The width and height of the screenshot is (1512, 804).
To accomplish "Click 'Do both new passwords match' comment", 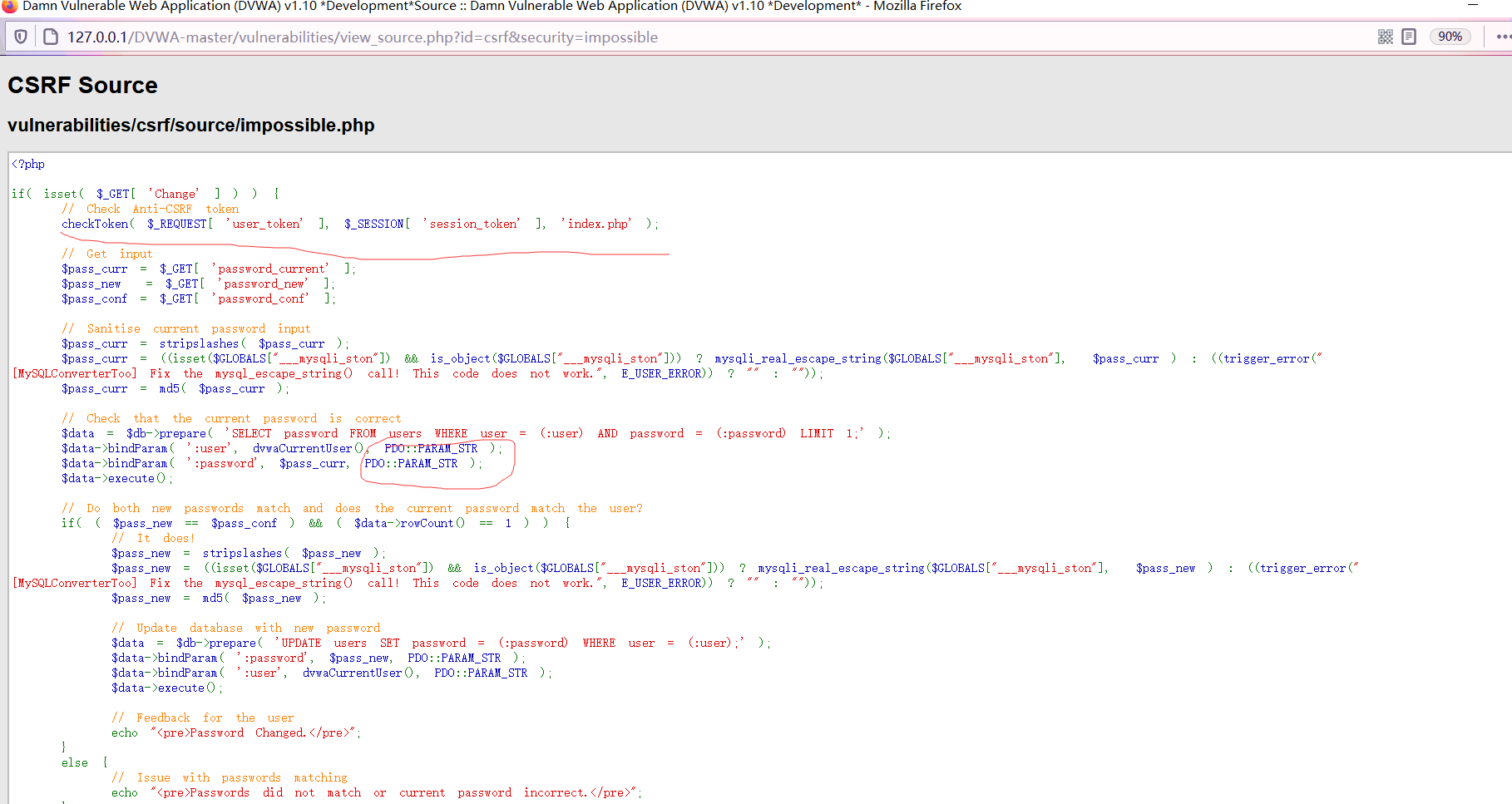I will click(352, 508).
